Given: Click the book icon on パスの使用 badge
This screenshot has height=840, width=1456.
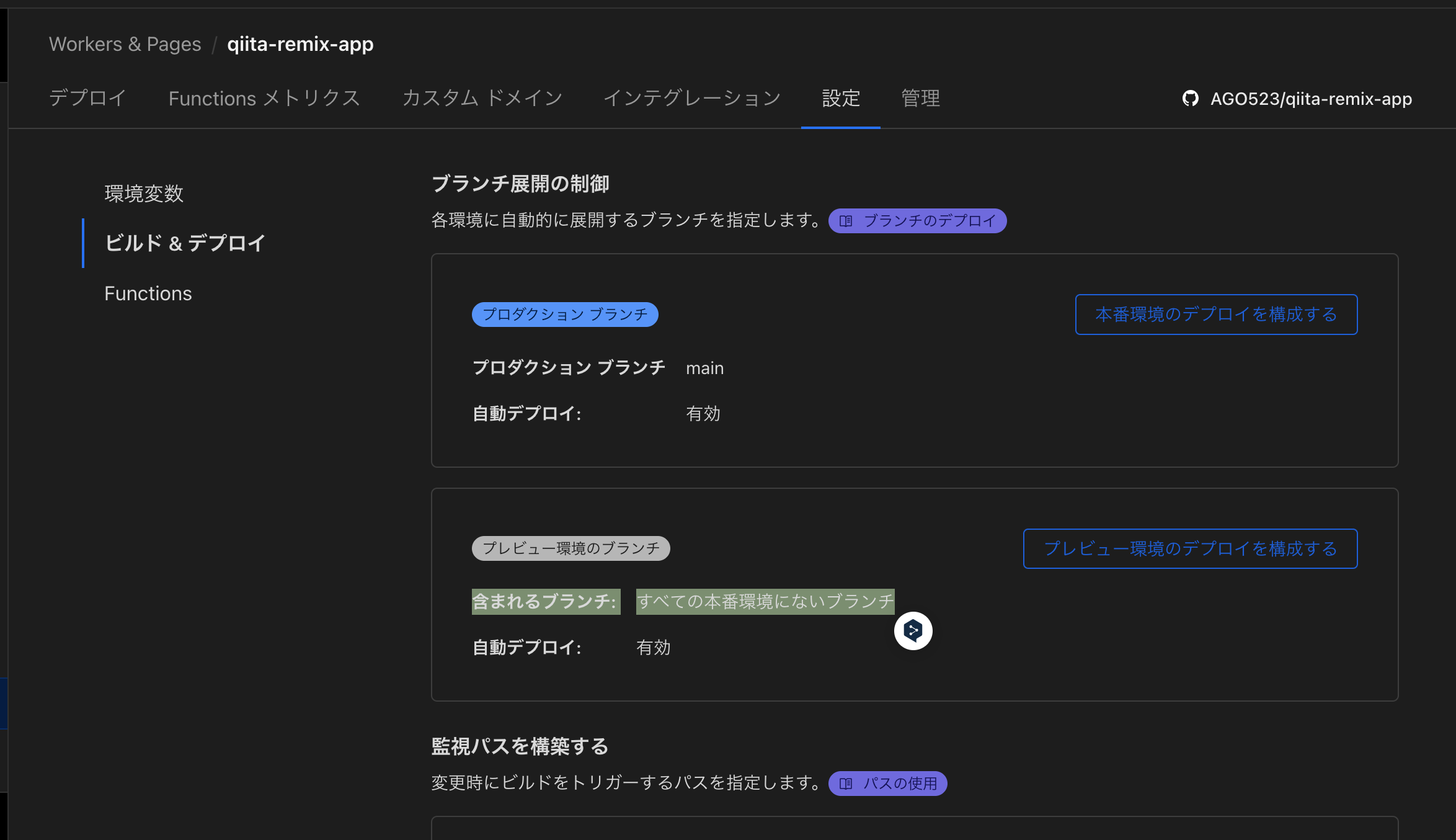Looking at the screenshot, I should point(845,783).
